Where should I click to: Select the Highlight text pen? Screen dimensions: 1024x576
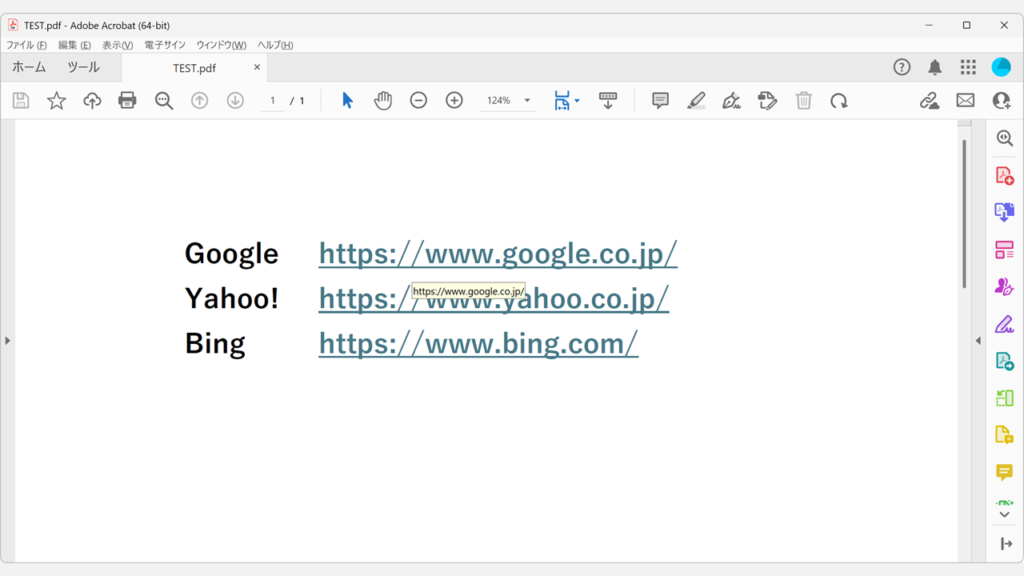coord(696,101)
